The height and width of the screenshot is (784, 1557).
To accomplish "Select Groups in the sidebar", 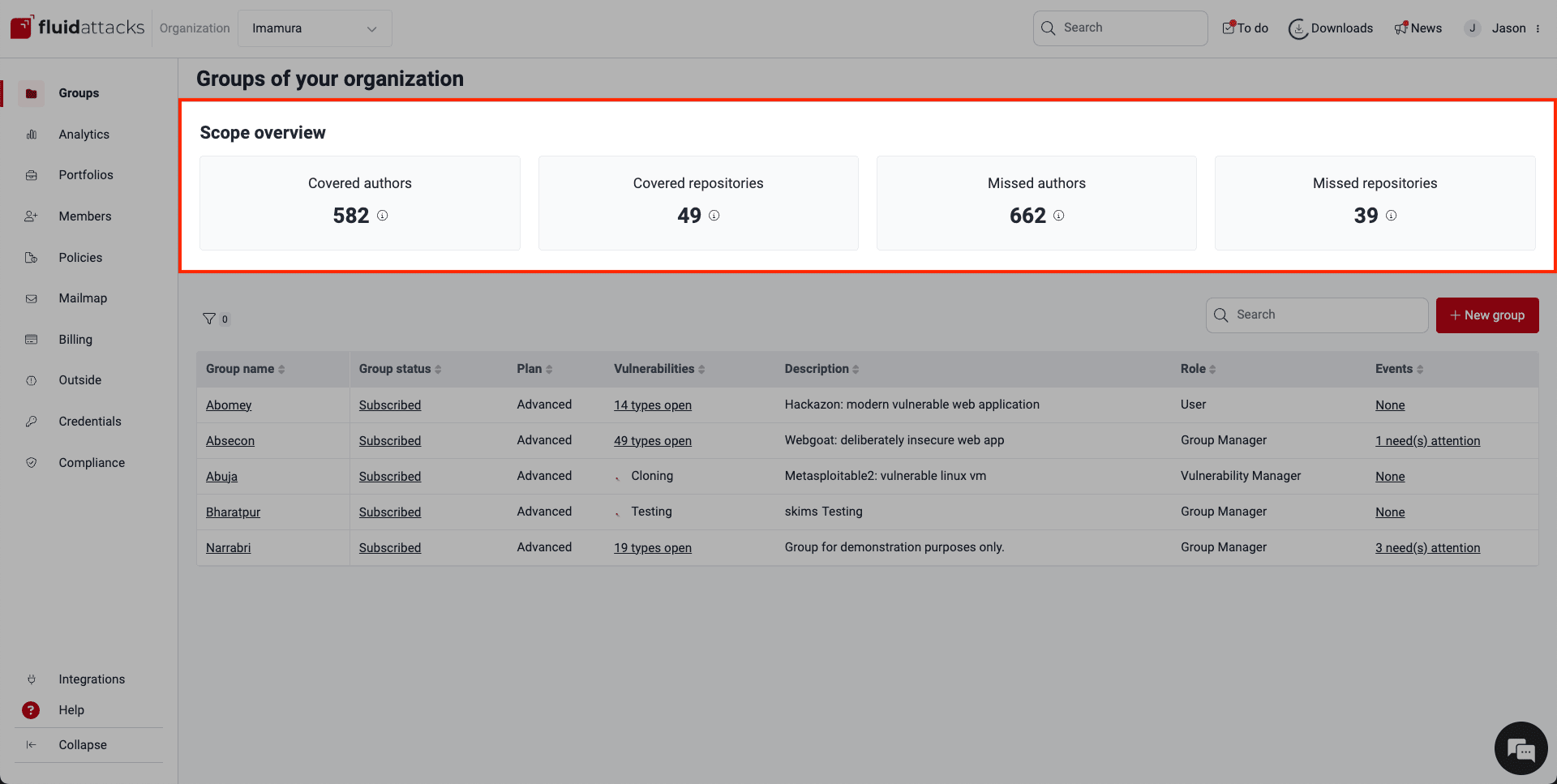I will [79, 93].
